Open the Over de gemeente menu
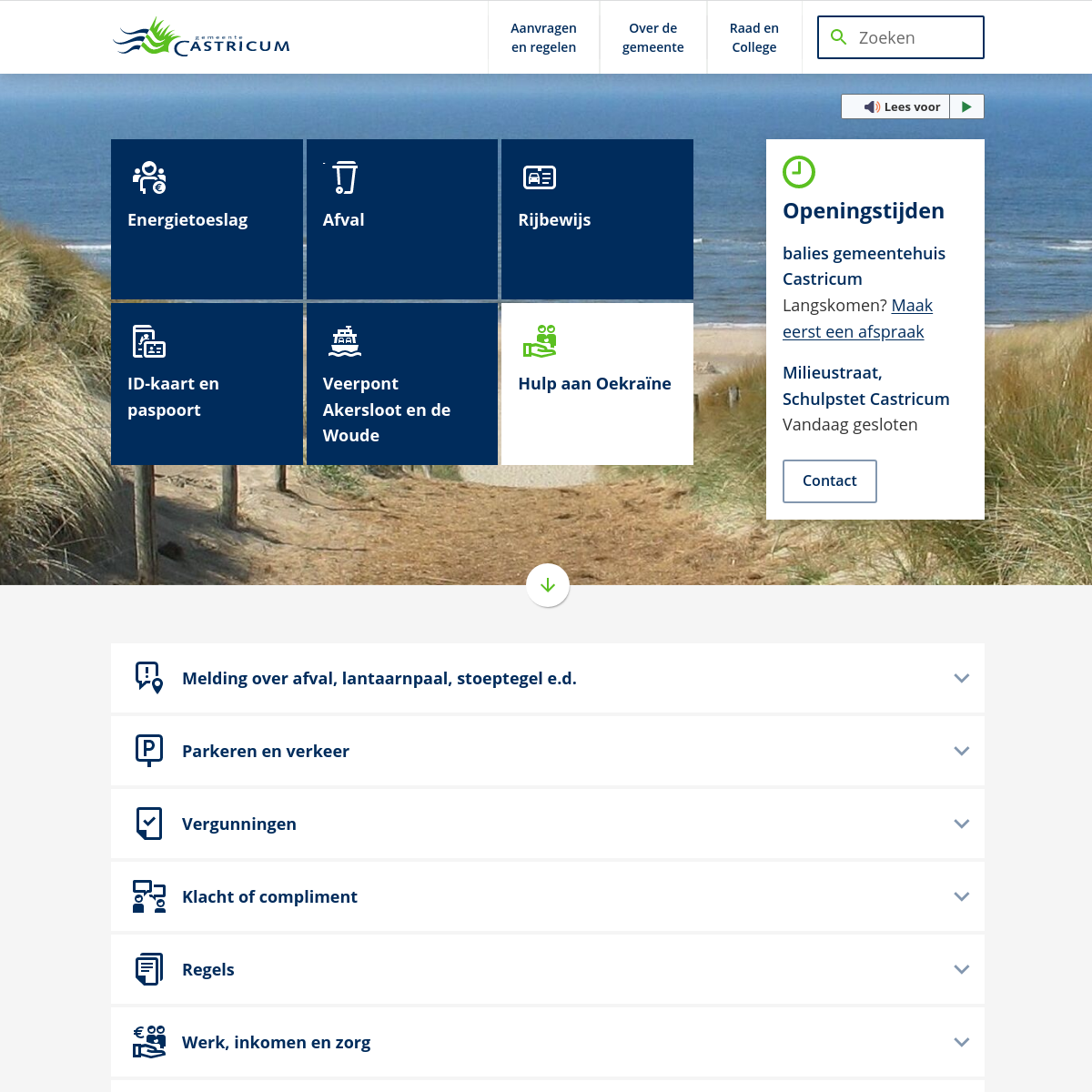1092x1092 pixels. pos(653,37)
